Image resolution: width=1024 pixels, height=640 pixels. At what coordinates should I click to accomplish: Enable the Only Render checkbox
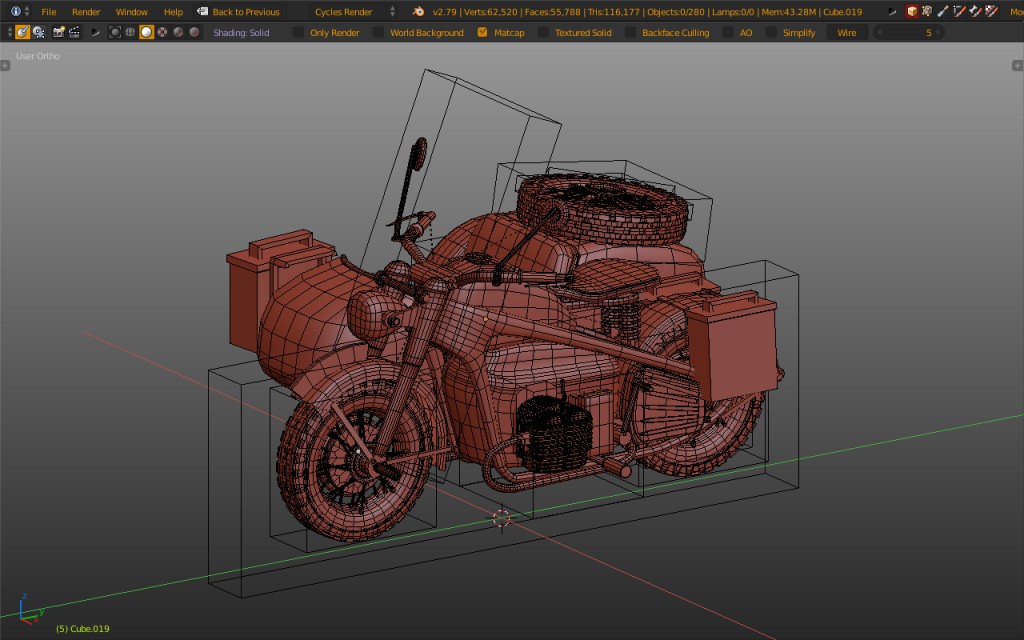(x=298, y=32)
